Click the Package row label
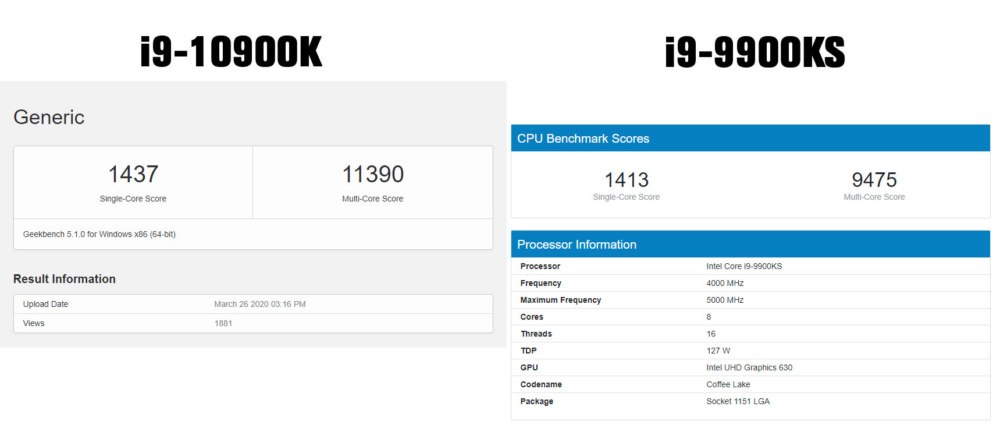 [x=537, y=401]
